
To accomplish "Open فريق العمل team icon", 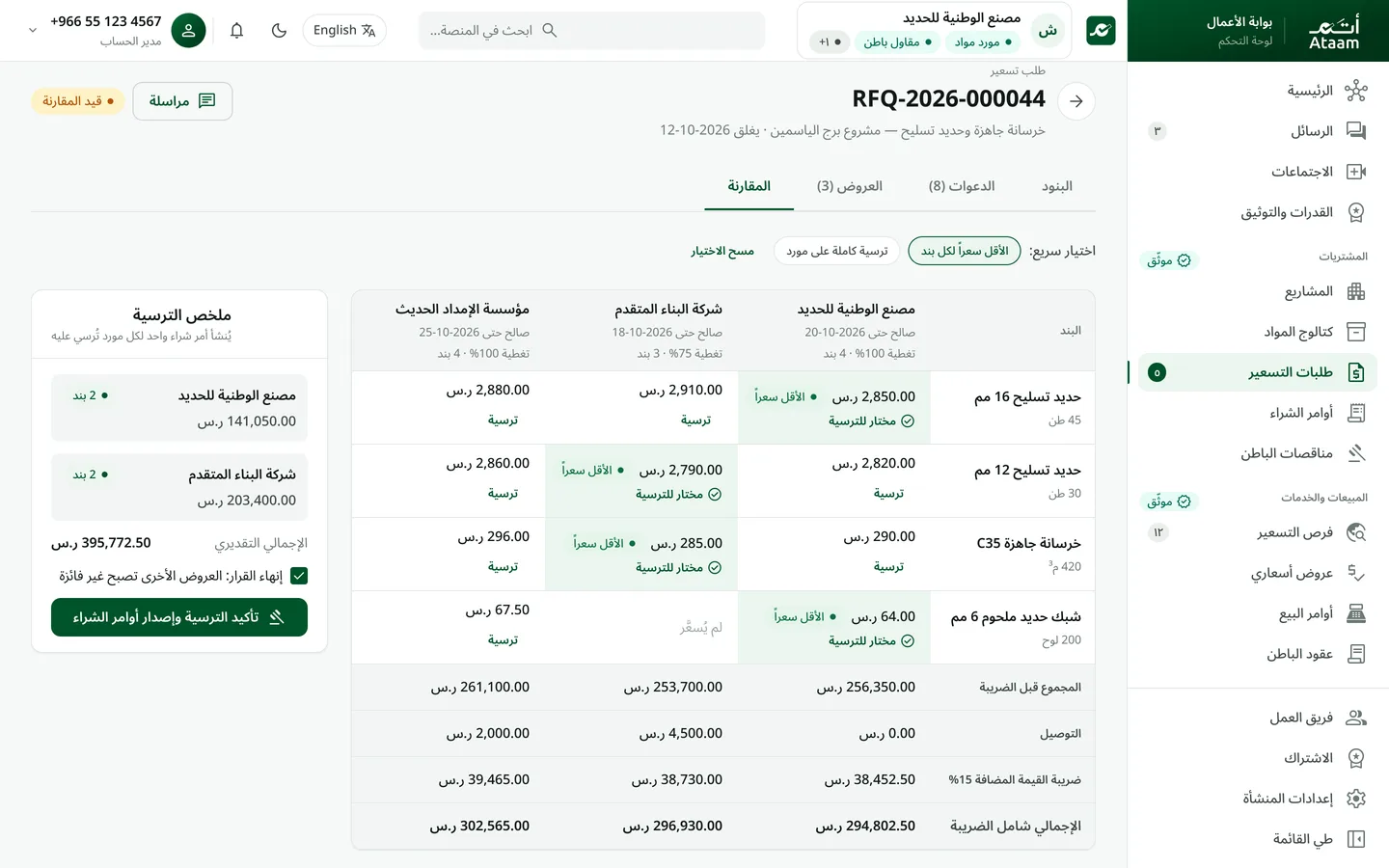I will click(x=1355, y=718).
